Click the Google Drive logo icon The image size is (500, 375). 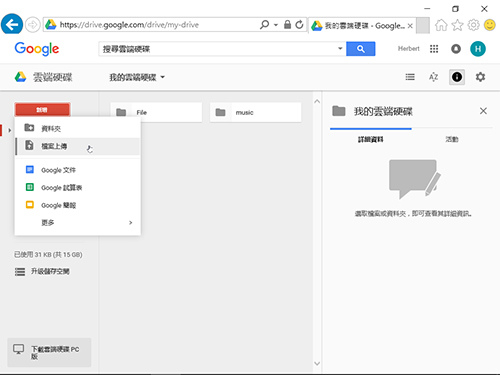[x=20, y=77]
